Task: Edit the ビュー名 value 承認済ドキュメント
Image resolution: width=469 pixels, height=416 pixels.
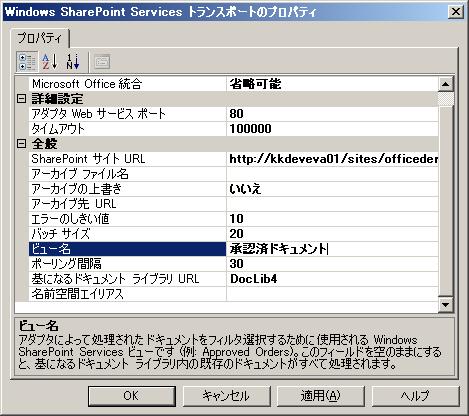Action: 332,249
